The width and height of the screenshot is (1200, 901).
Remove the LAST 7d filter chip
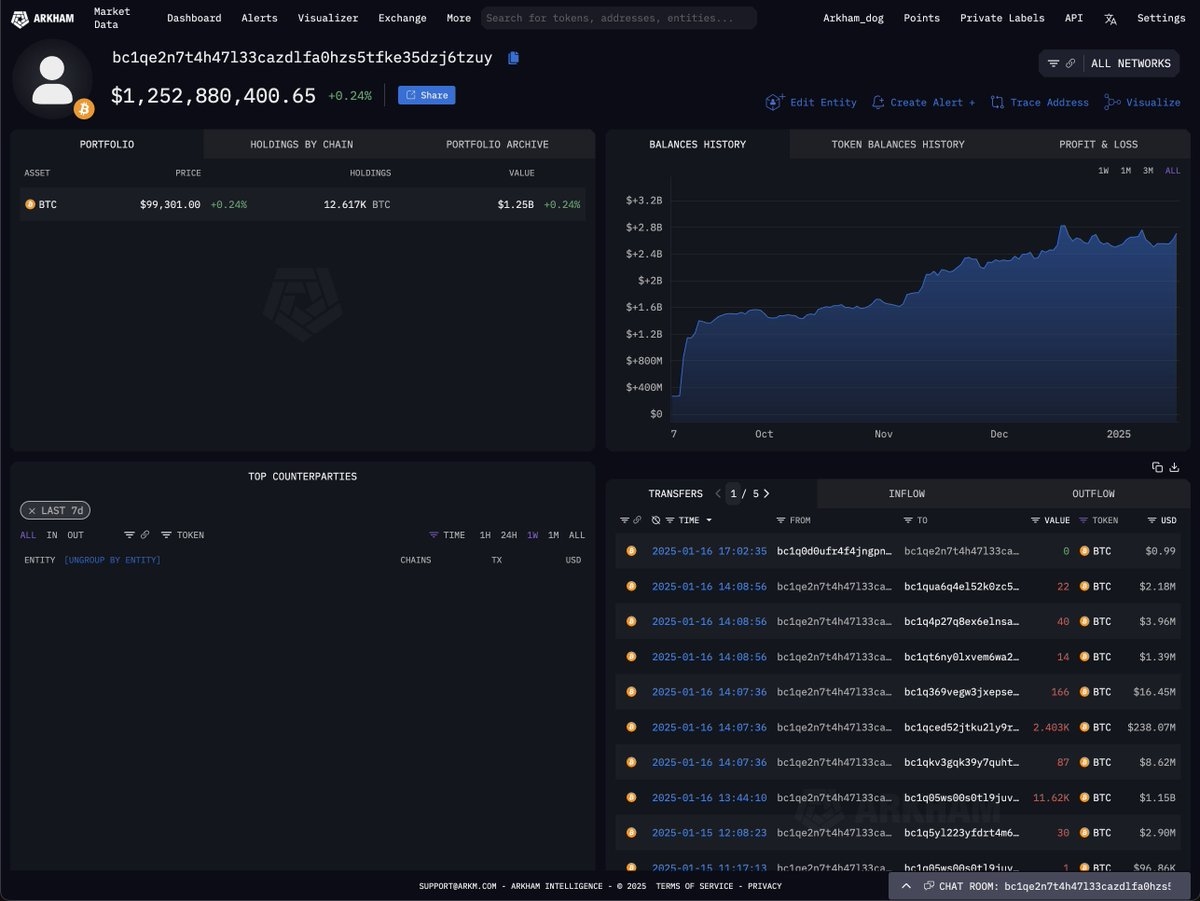pos(32,511)
